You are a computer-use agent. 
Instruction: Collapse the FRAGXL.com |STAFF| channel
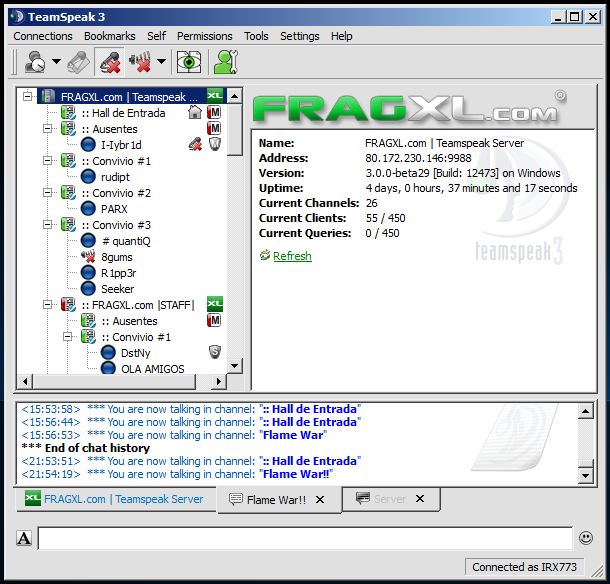(x=47, y=305)
